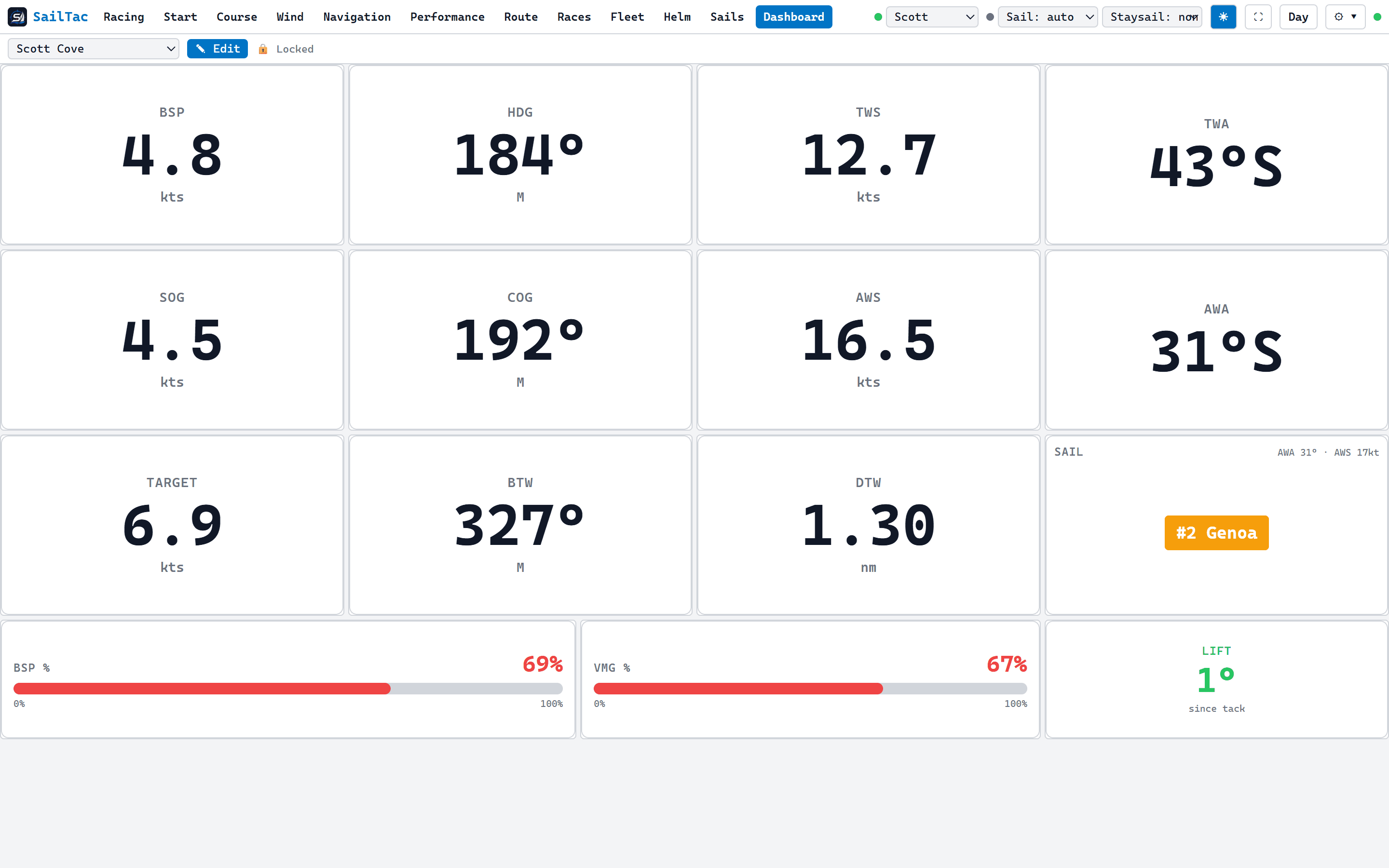Click the AWS 16.5 kts tile

869,340
